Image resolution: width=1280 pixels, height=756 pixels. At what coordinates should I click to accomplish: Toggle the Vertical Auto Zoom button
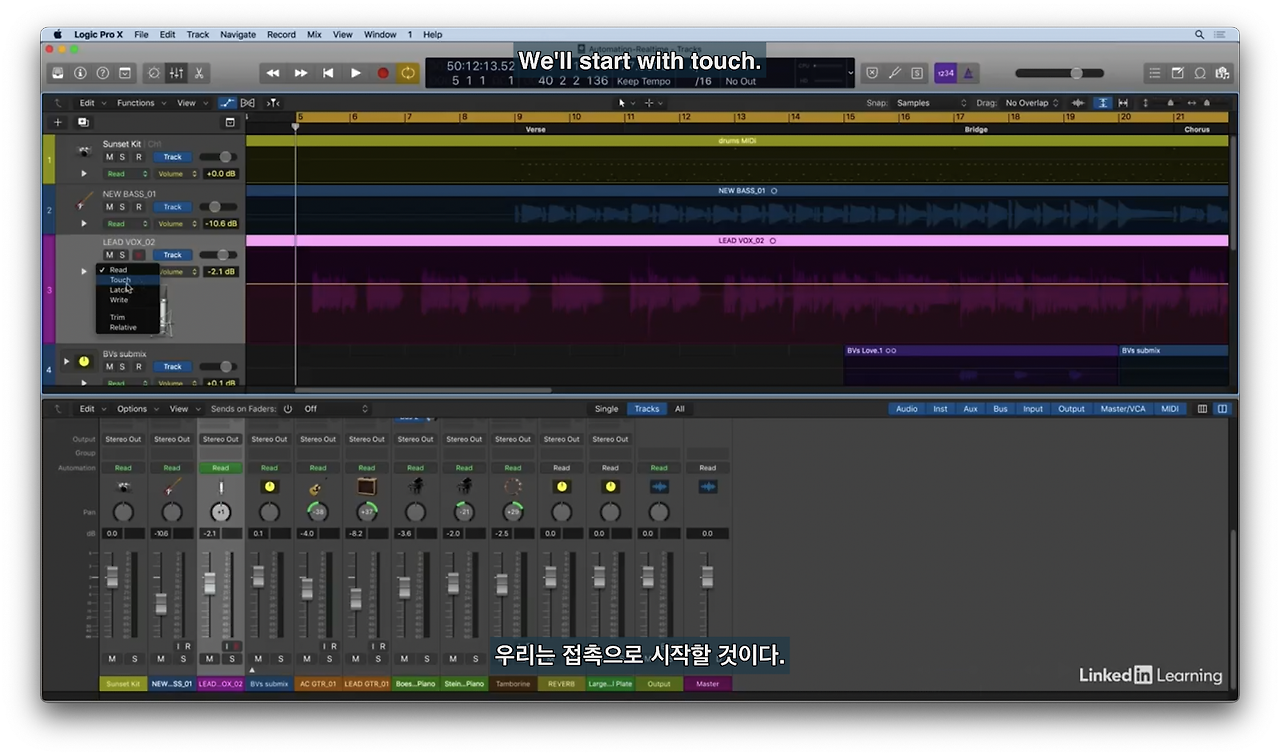(x=1102, y=103)
